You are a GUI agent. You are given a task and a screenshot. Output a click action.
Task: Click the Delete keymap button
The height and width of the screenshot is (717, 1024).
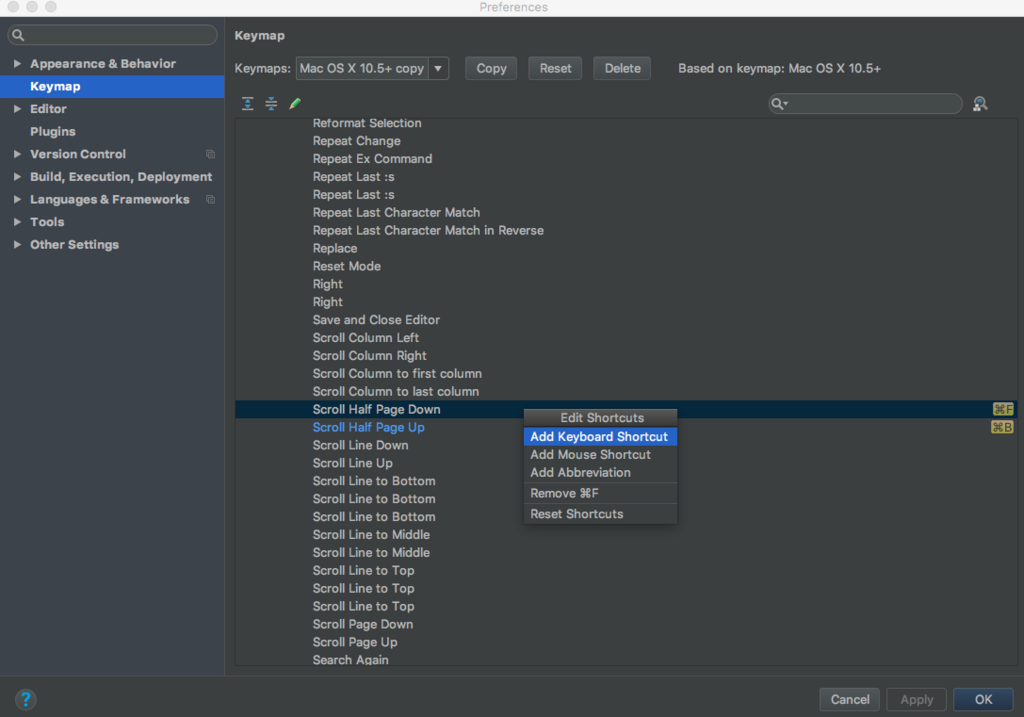click(622, 69)
